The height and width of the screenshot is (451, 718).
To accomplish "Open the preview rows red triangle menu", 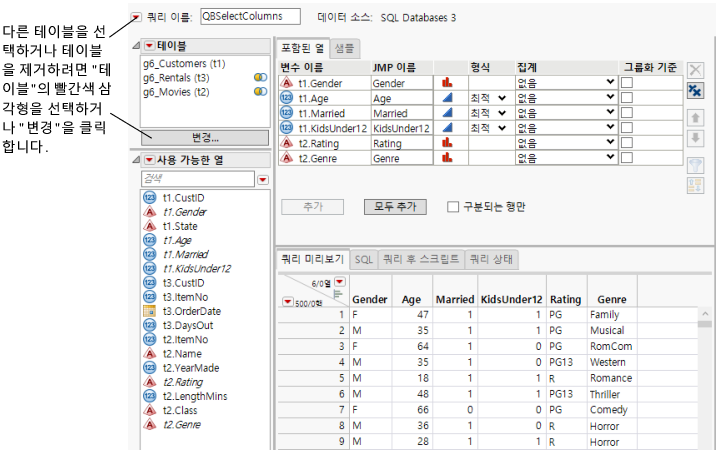I will pos(288,302).
